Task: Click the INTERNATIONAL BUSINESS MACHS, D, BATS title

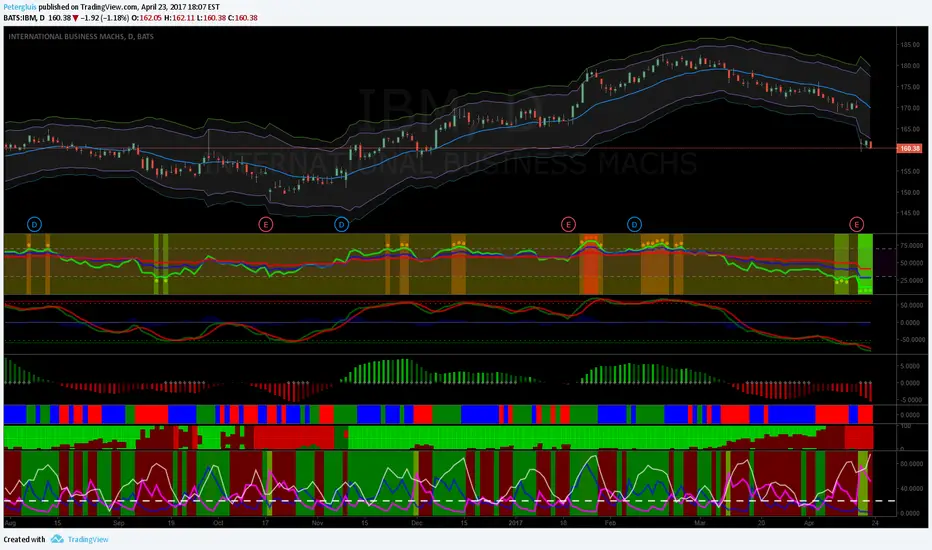Action: [x=81, y=37]
